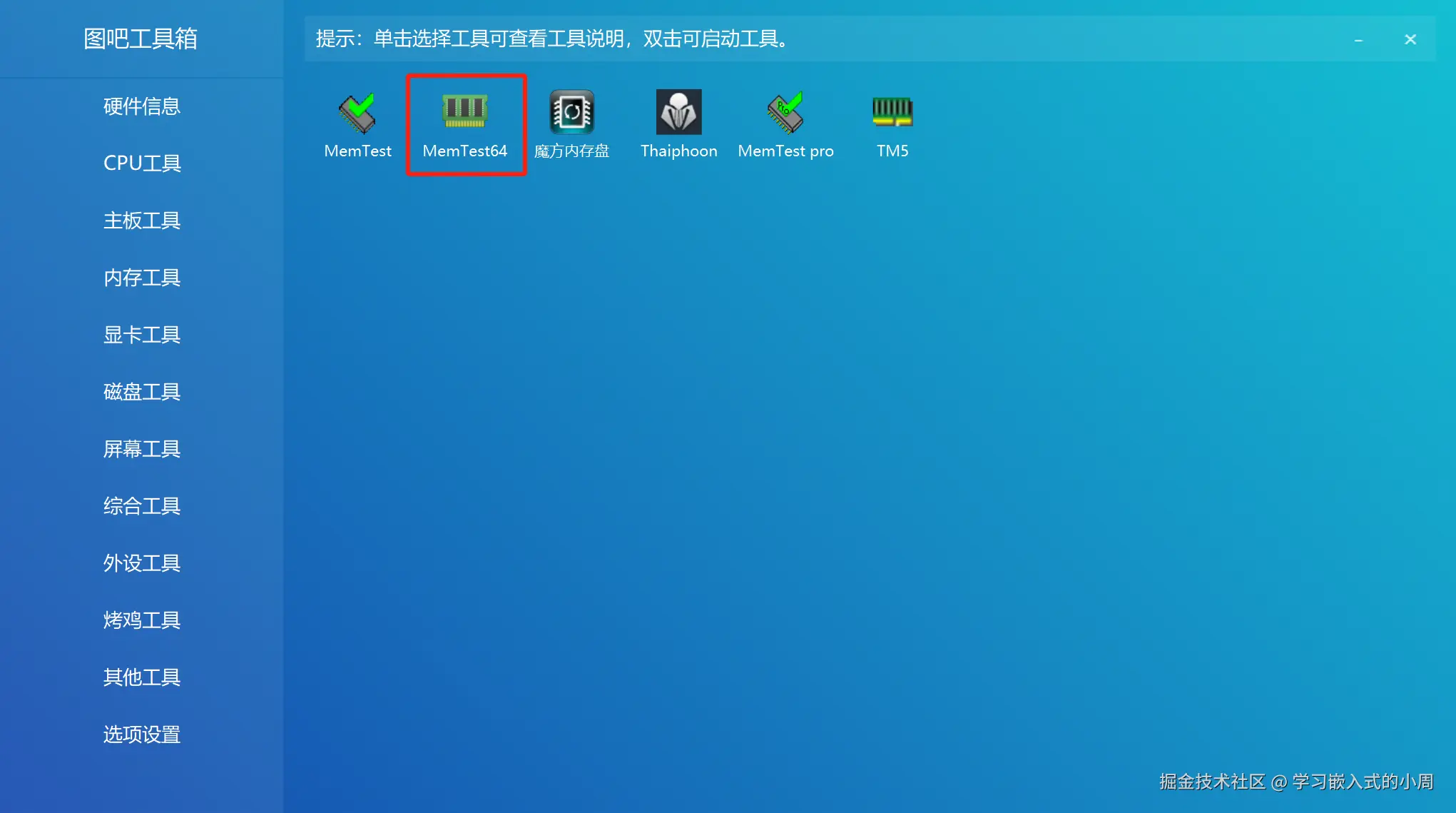Minimize the toolbox window
Screen dimensions: 1456x813
pos(1358,40)
